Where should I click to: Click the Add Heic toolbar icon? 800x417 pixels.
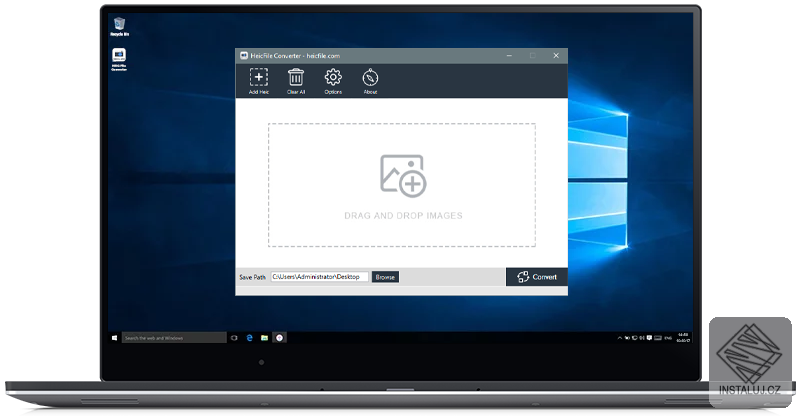coord(259,81)
